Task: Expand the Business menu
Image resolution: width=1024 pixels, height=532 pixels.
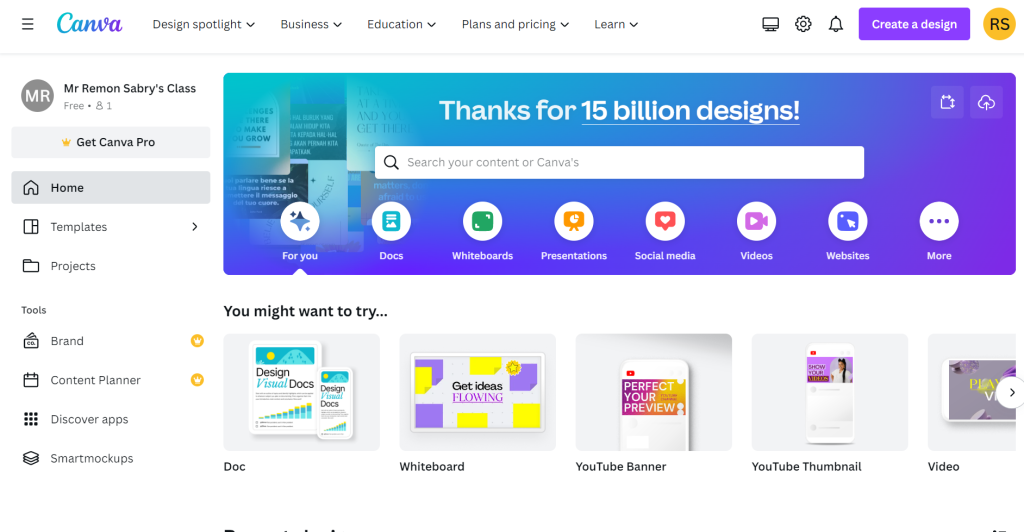Action: (312, 24)
